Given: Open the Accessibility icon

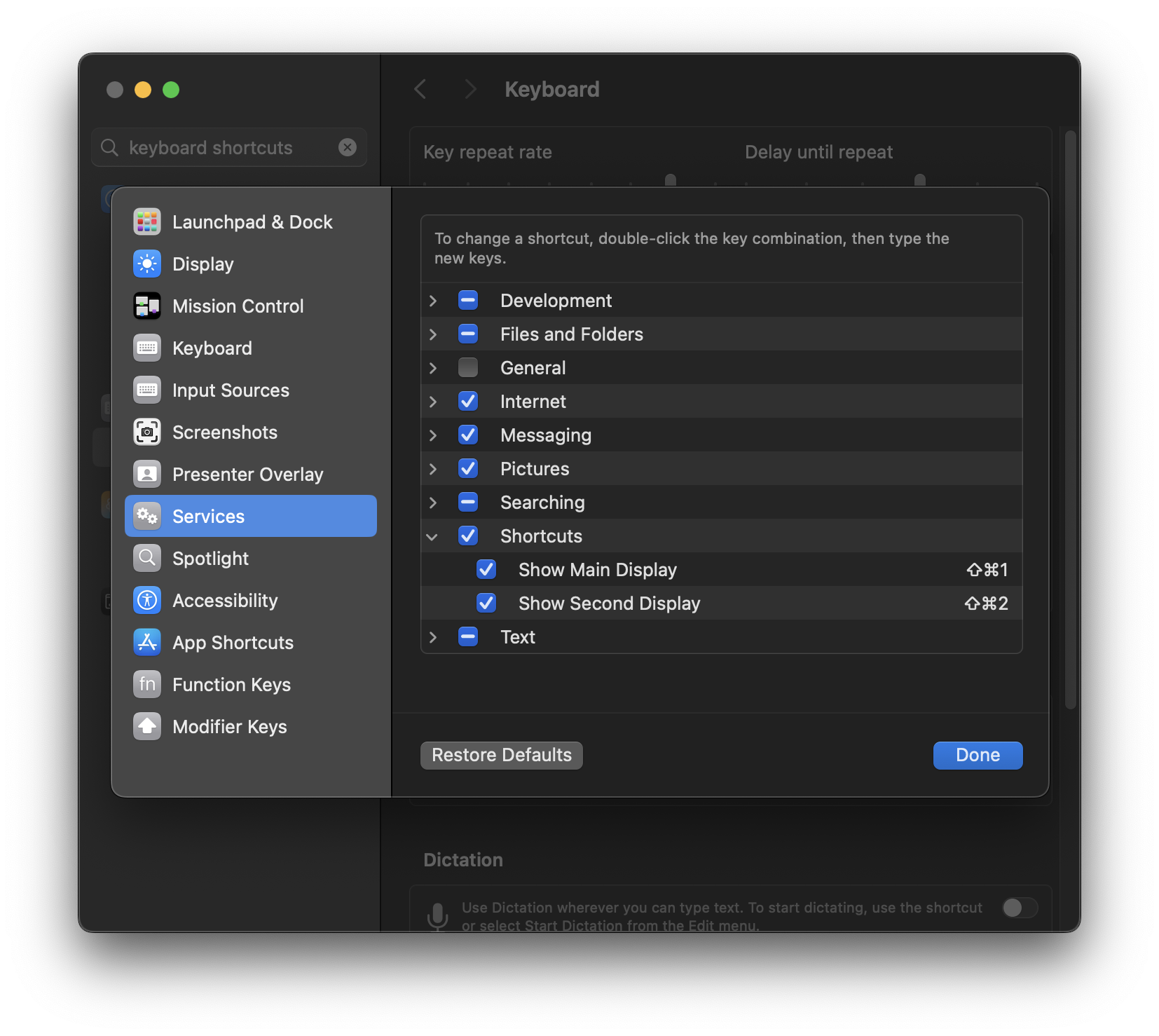Looking at the screenshot, I should (147, 601).
